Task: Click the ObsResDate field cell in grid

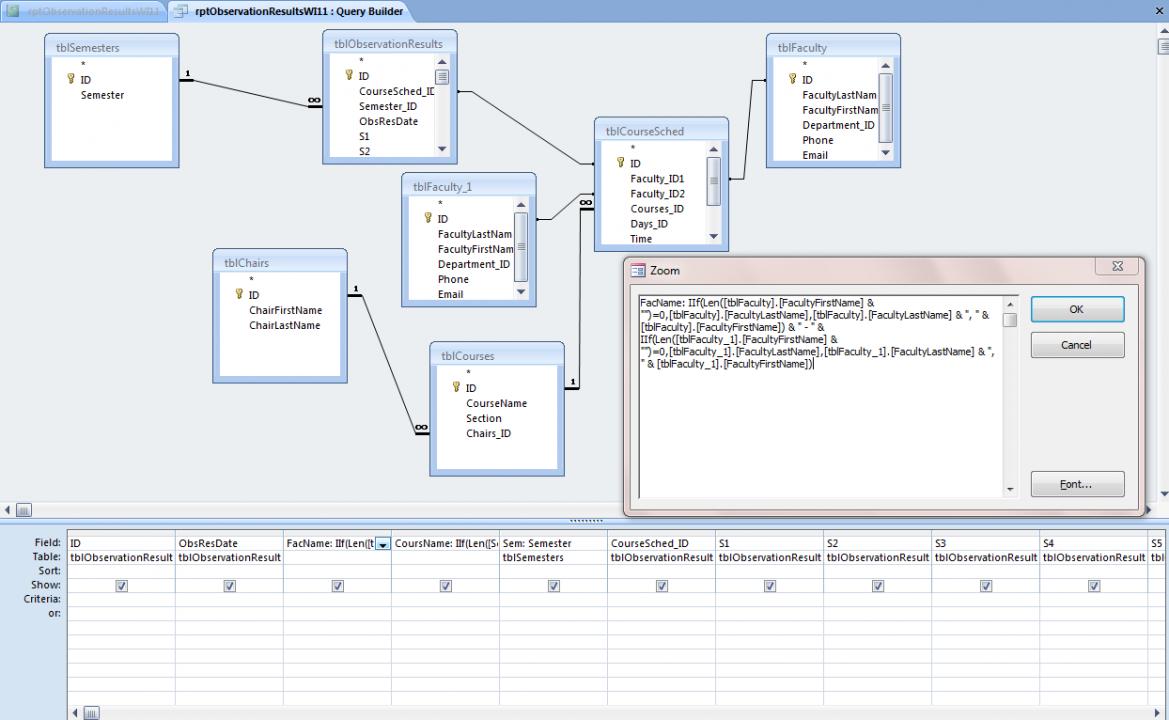Action: click(x=229, y=543)
